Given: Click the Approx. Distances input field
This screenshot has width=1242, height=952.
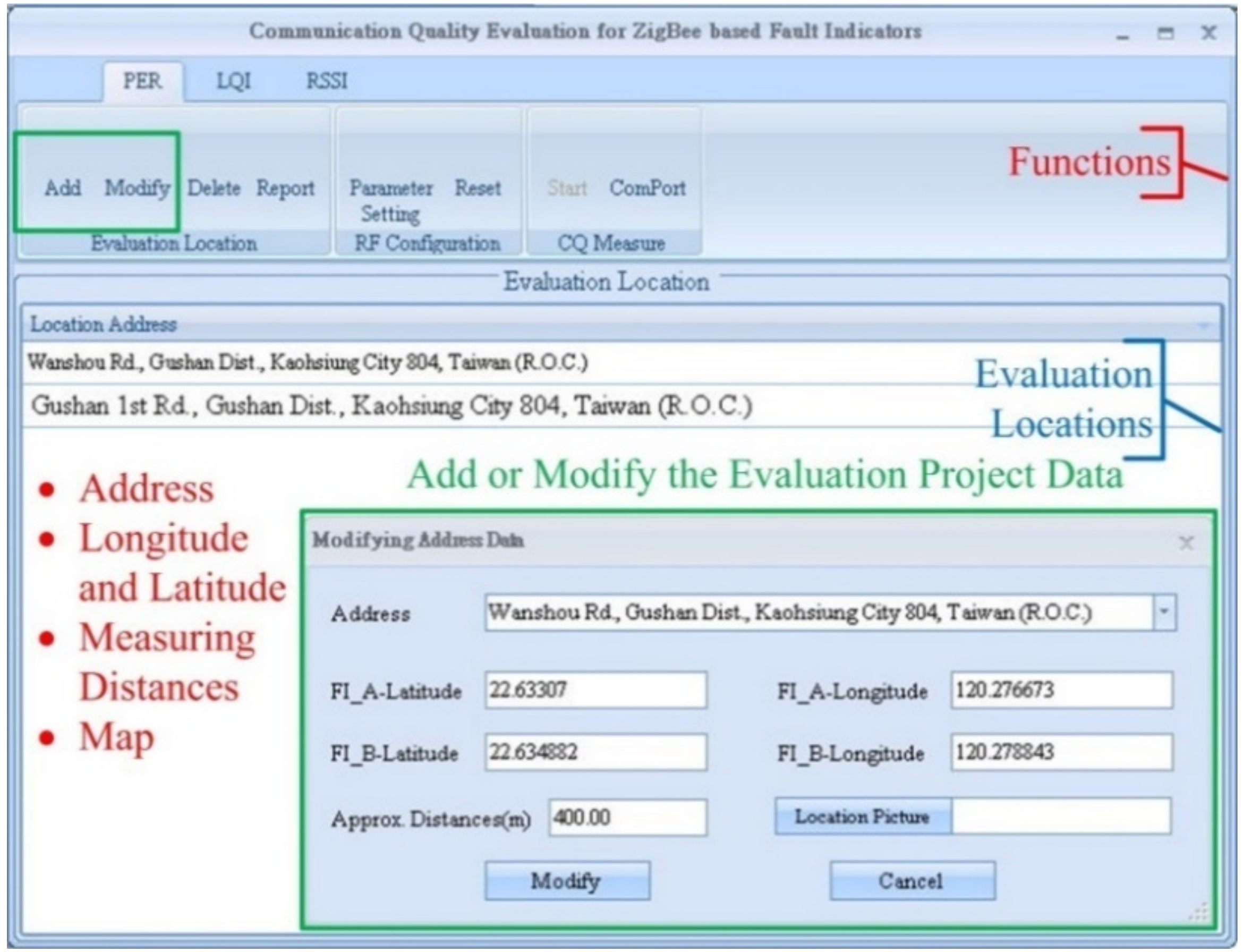Looking at the screenshot, I should 627,818.
